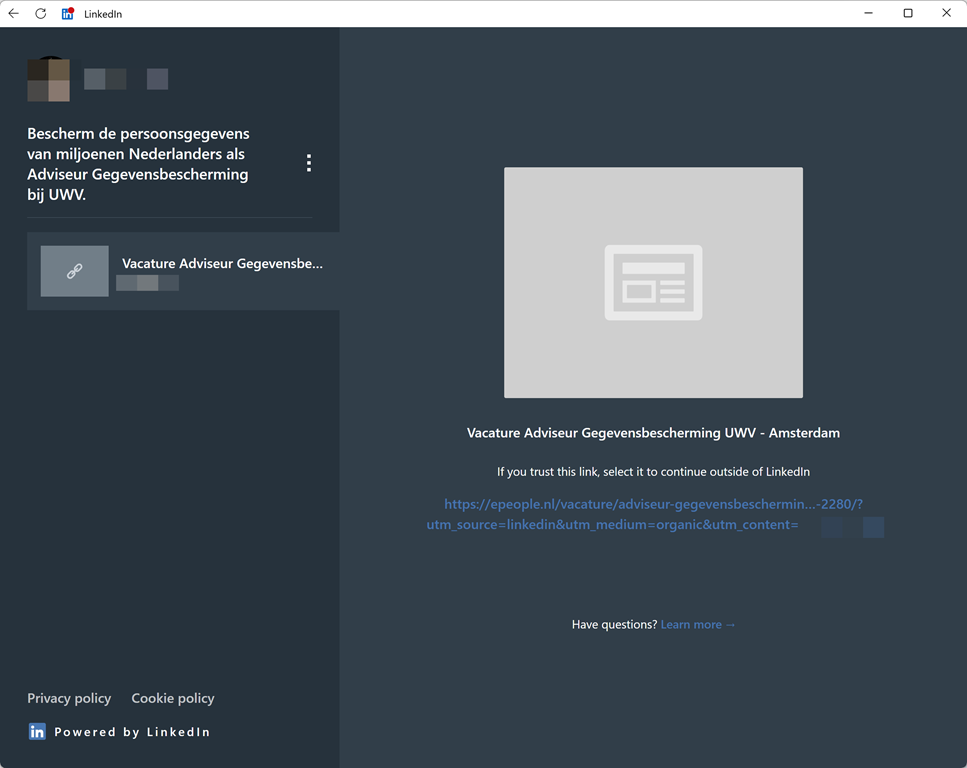Screen dimensions: 967x768
Task: Open the three-dot more options menu
Action: coord(309,163)
